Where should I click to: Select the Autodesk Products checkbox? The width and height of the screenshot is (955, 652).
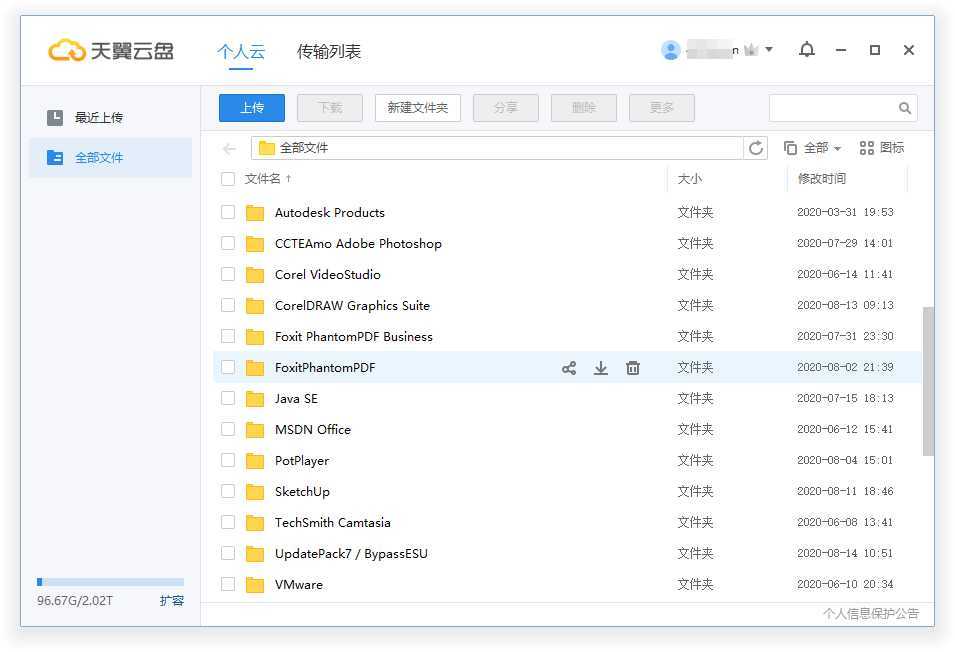click(x=228, y=212)
